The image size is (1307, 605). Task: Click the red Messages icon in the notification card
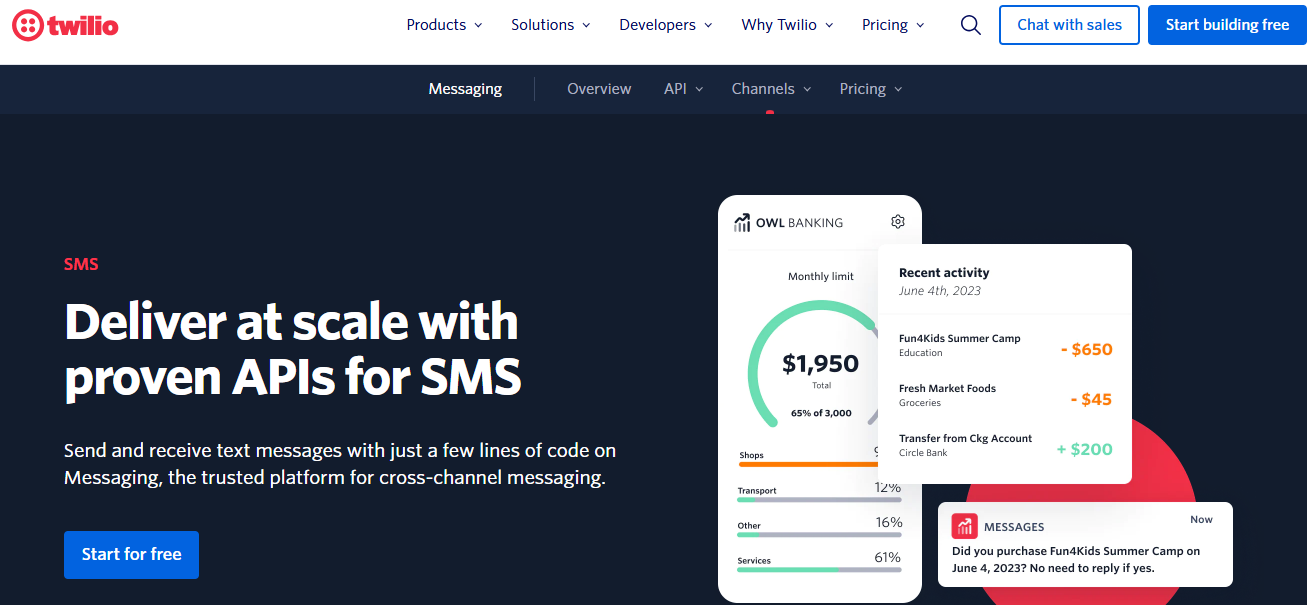point(964,525)
